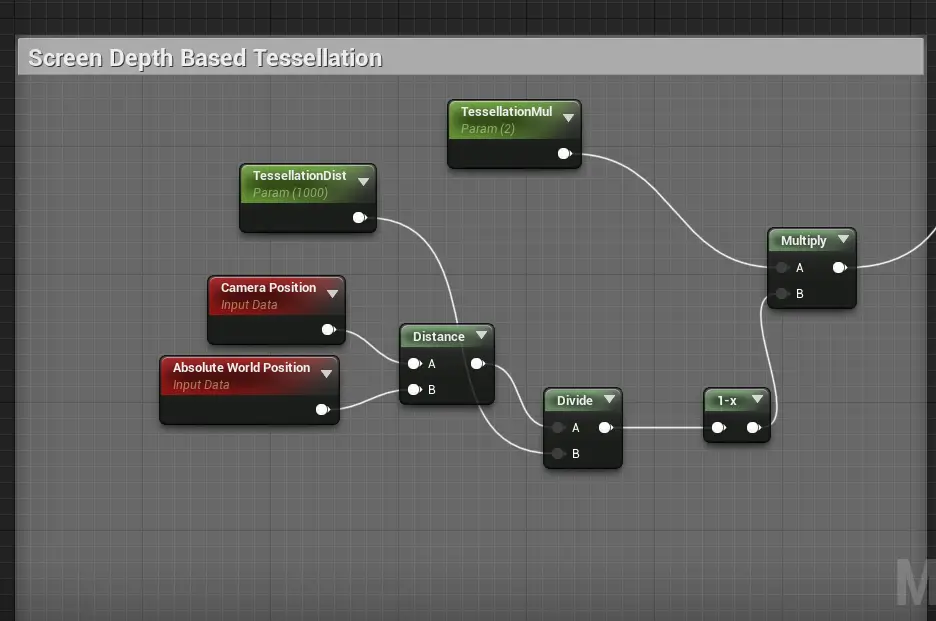Select the Absolute World Position node title

[x=241, y=368]
